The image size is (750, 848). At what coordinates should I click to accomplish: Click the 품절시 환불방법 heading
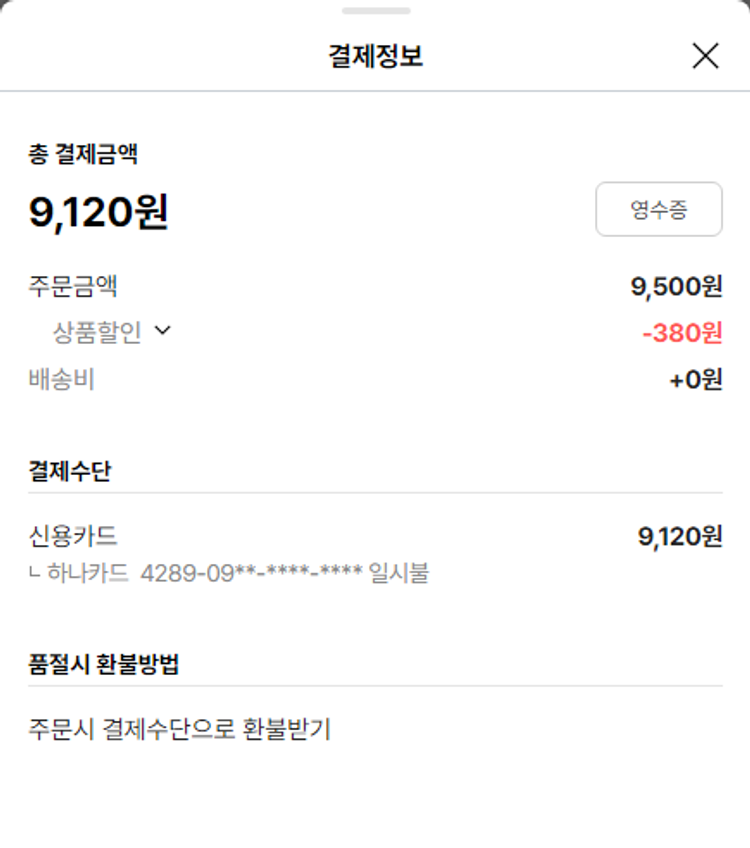pyautogui.click(x=104, y=664)
